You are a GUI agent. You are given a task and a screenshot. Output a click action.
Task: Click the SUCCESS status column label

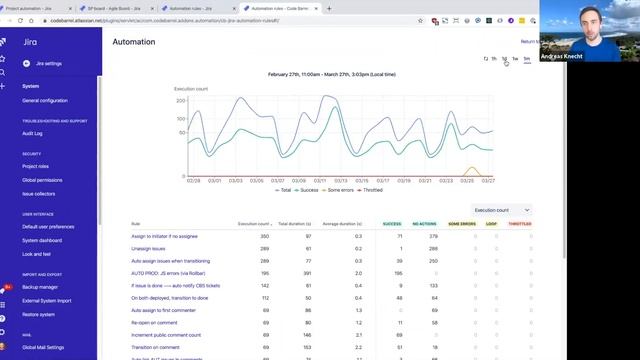pos(392,224)
